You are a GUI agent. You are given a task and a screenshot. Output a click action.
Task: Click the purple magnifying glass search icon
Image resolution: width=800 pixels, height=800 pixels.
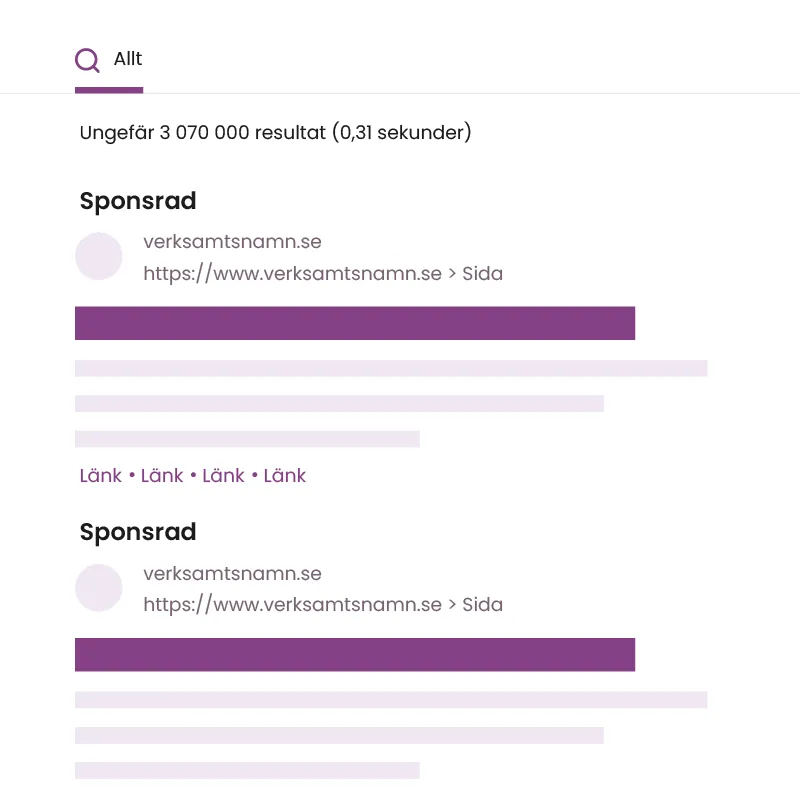[x=87, y=60]
